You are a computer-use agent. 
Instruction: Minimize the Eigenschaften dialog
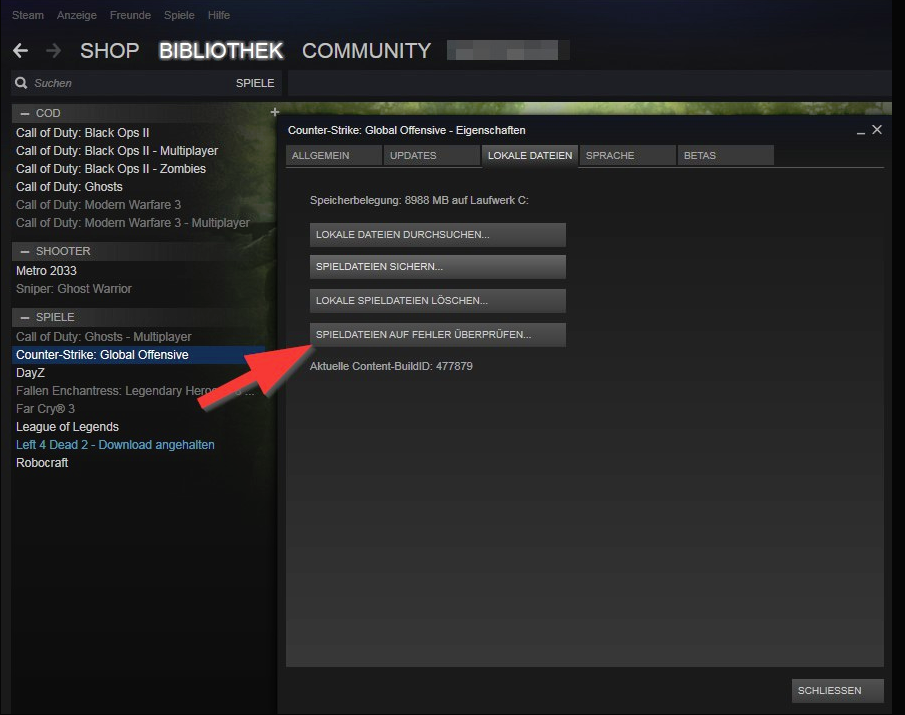click(861, 131)
